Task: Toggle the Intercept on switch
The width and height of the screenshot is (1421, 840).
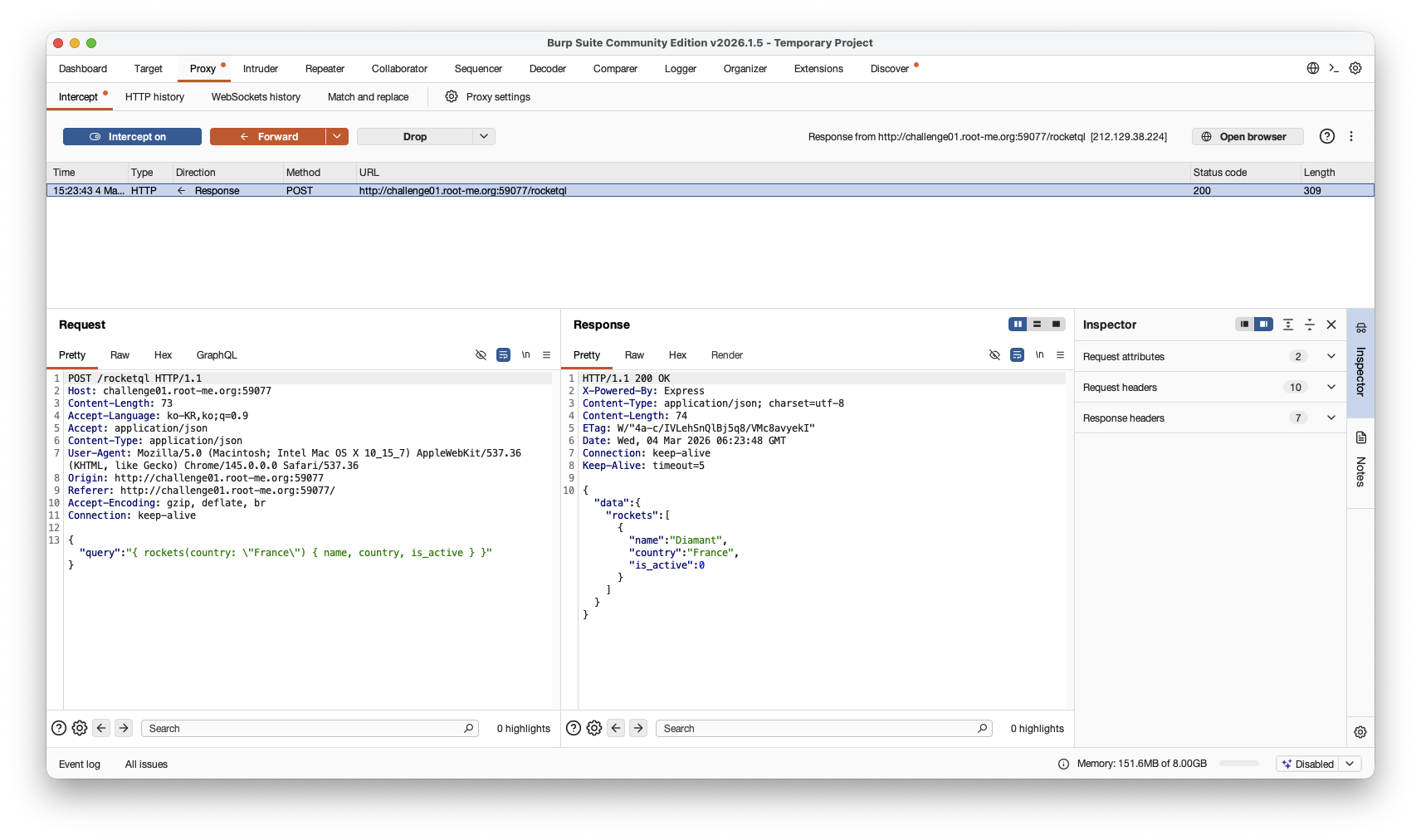Action: pyautogui.click(x=132, y=136)
